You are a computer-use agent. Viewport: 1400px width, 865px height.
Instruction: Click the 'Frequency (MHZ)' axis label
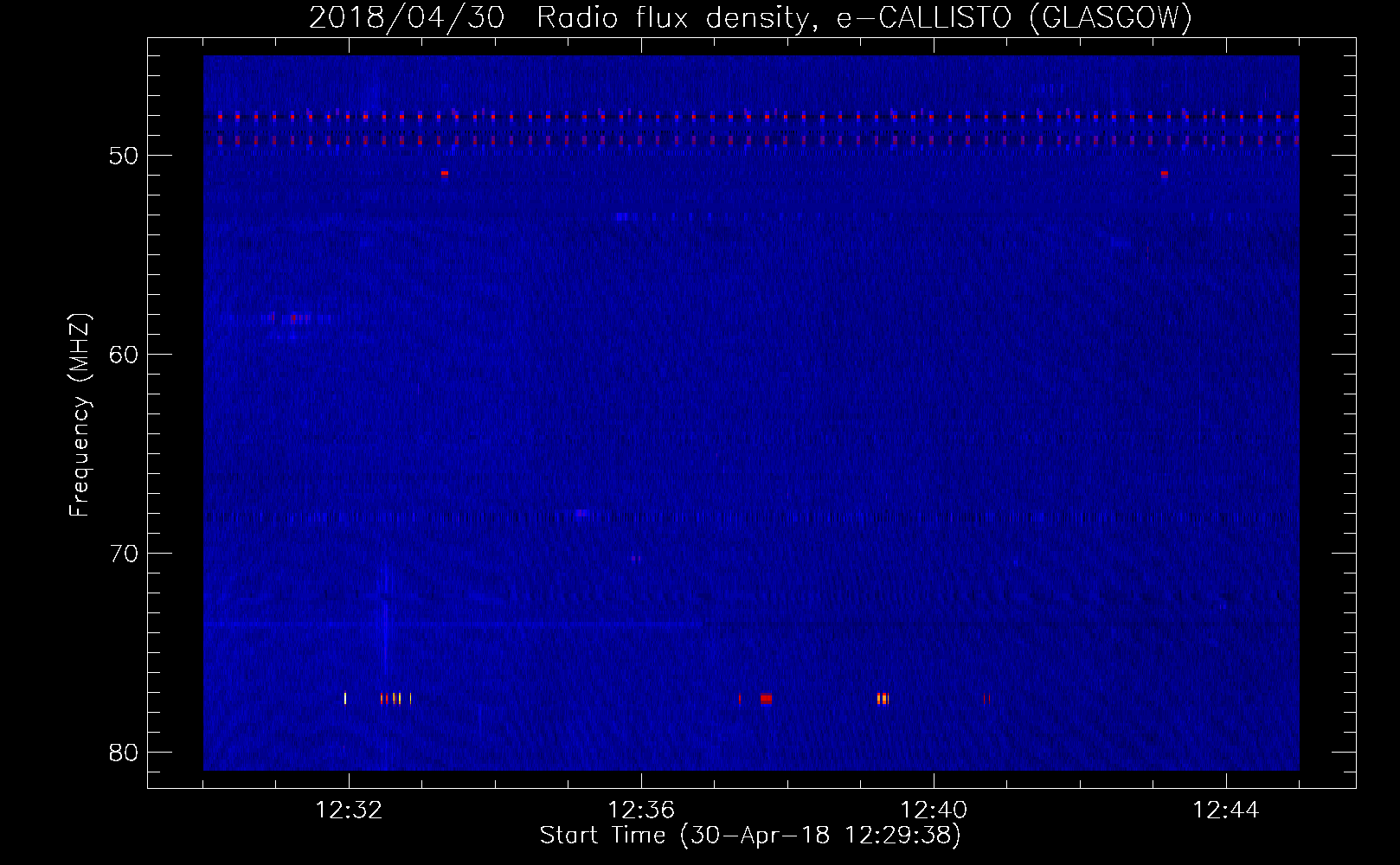click(80, 415)
